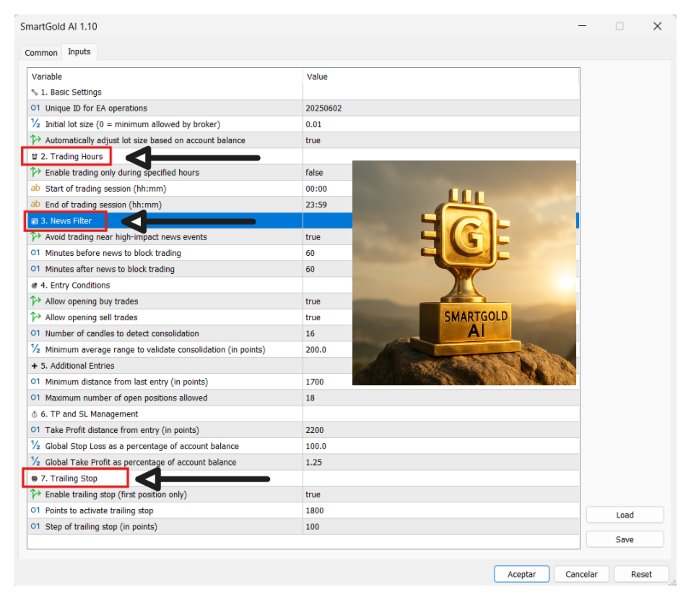
Task: Click the icon next to 1. Basic Settings
Action: 34,92
